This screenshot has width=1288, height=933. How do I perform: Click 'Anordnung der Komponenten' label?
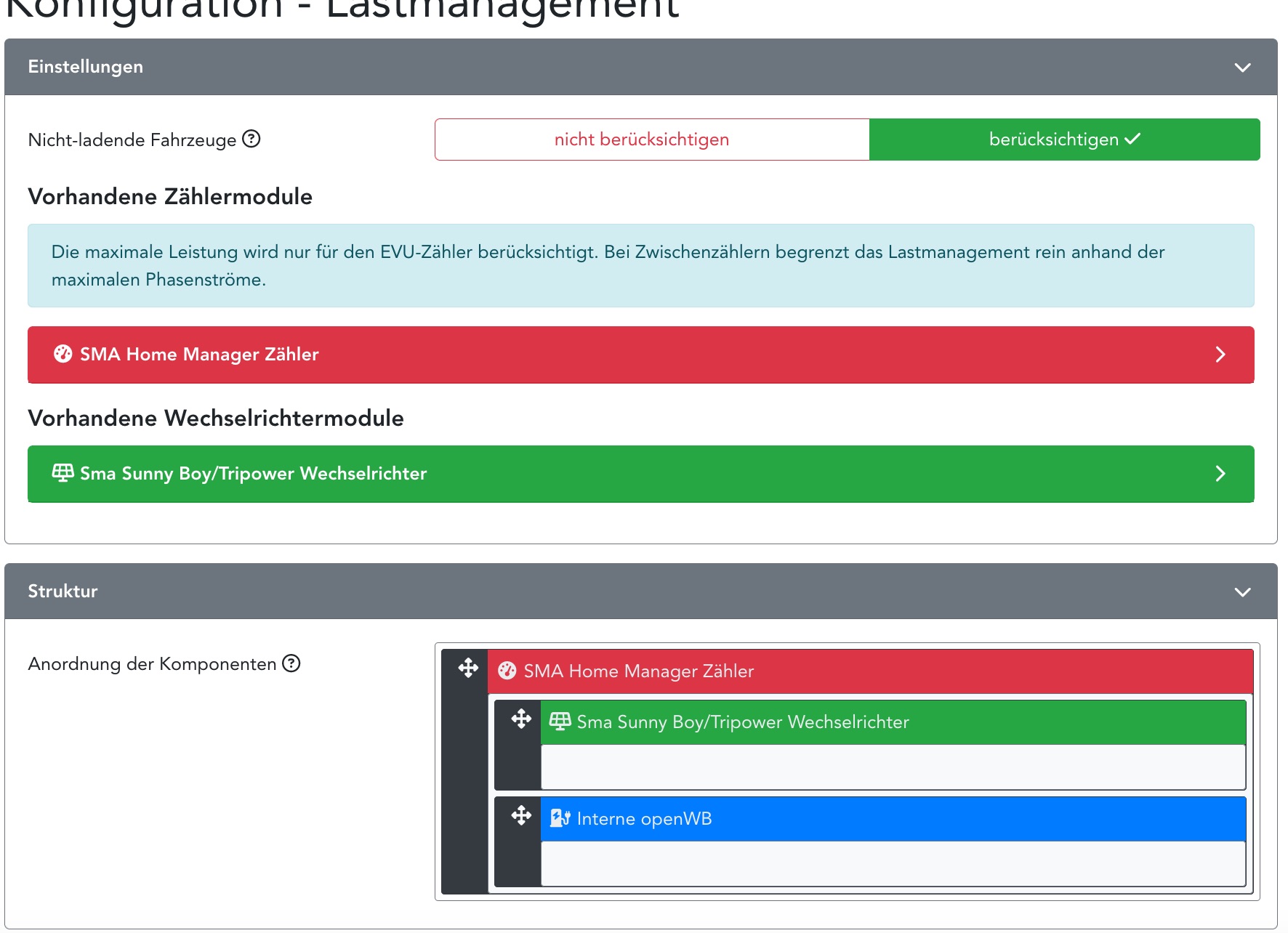pyautogui.click(x=152, y=664)
